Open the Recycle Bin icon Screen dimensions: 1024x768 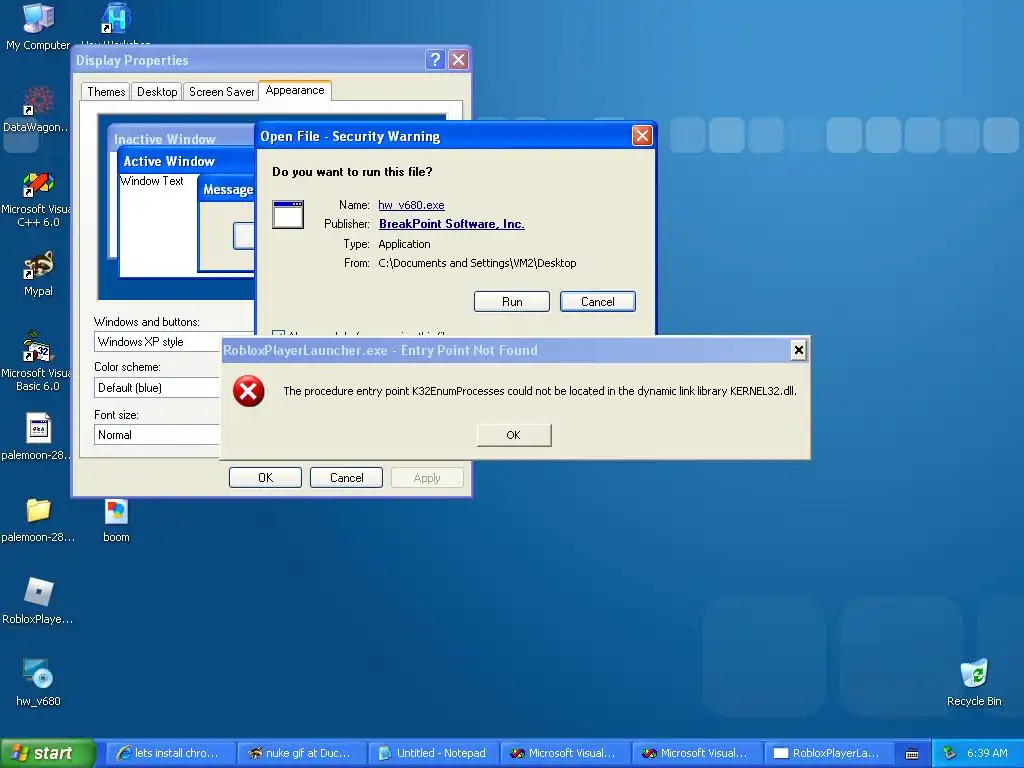(974, 682)
